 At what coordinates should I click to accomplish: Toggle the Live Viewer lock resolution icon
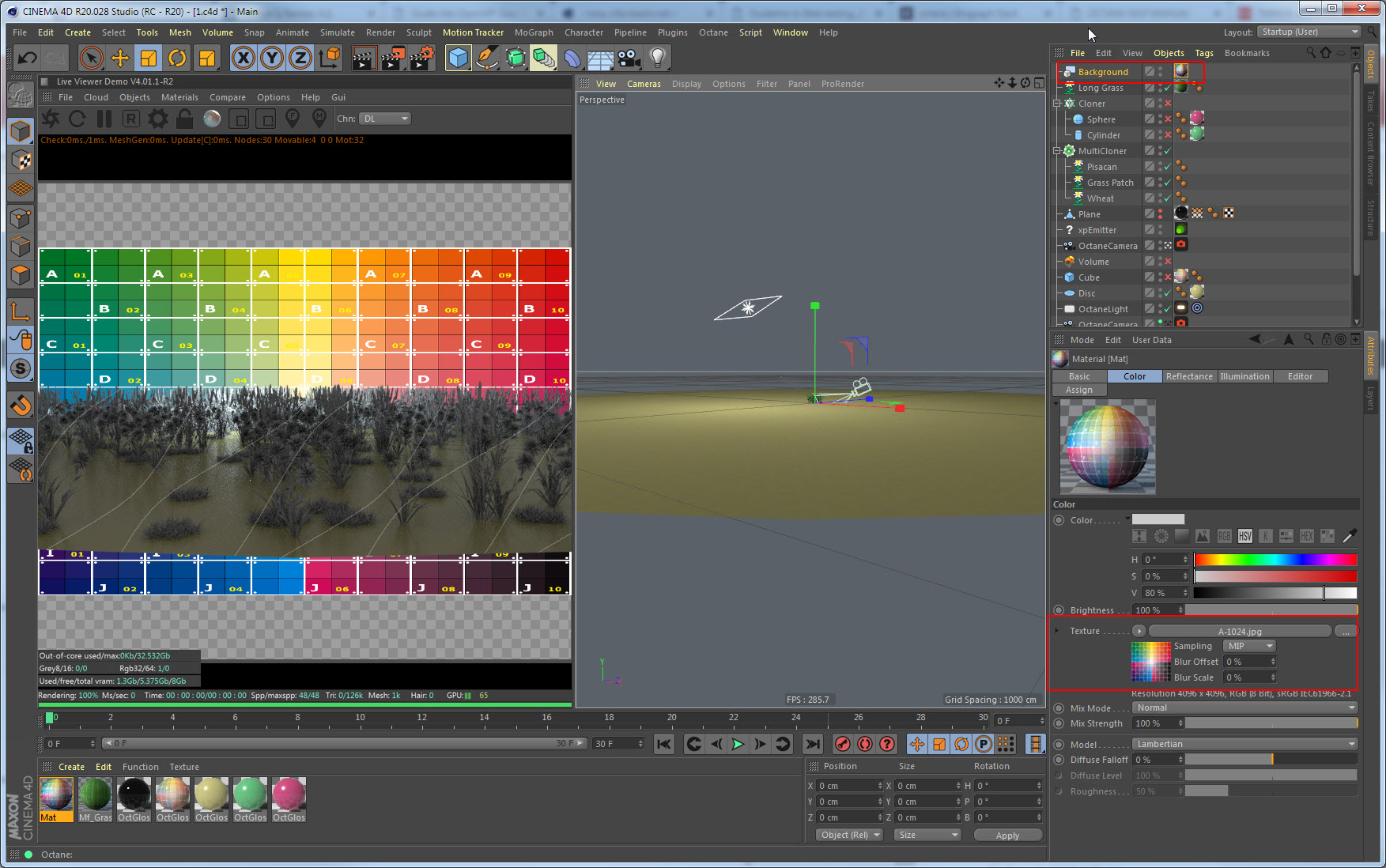point(185,119)
